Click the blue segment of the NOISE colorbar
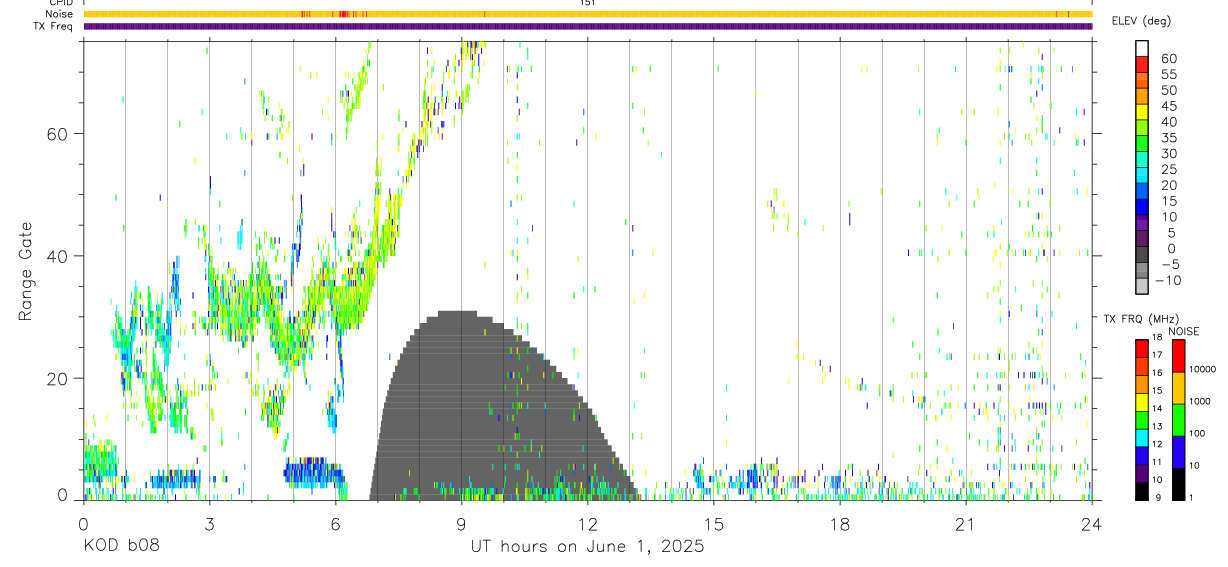 (x=1178, y=451)
